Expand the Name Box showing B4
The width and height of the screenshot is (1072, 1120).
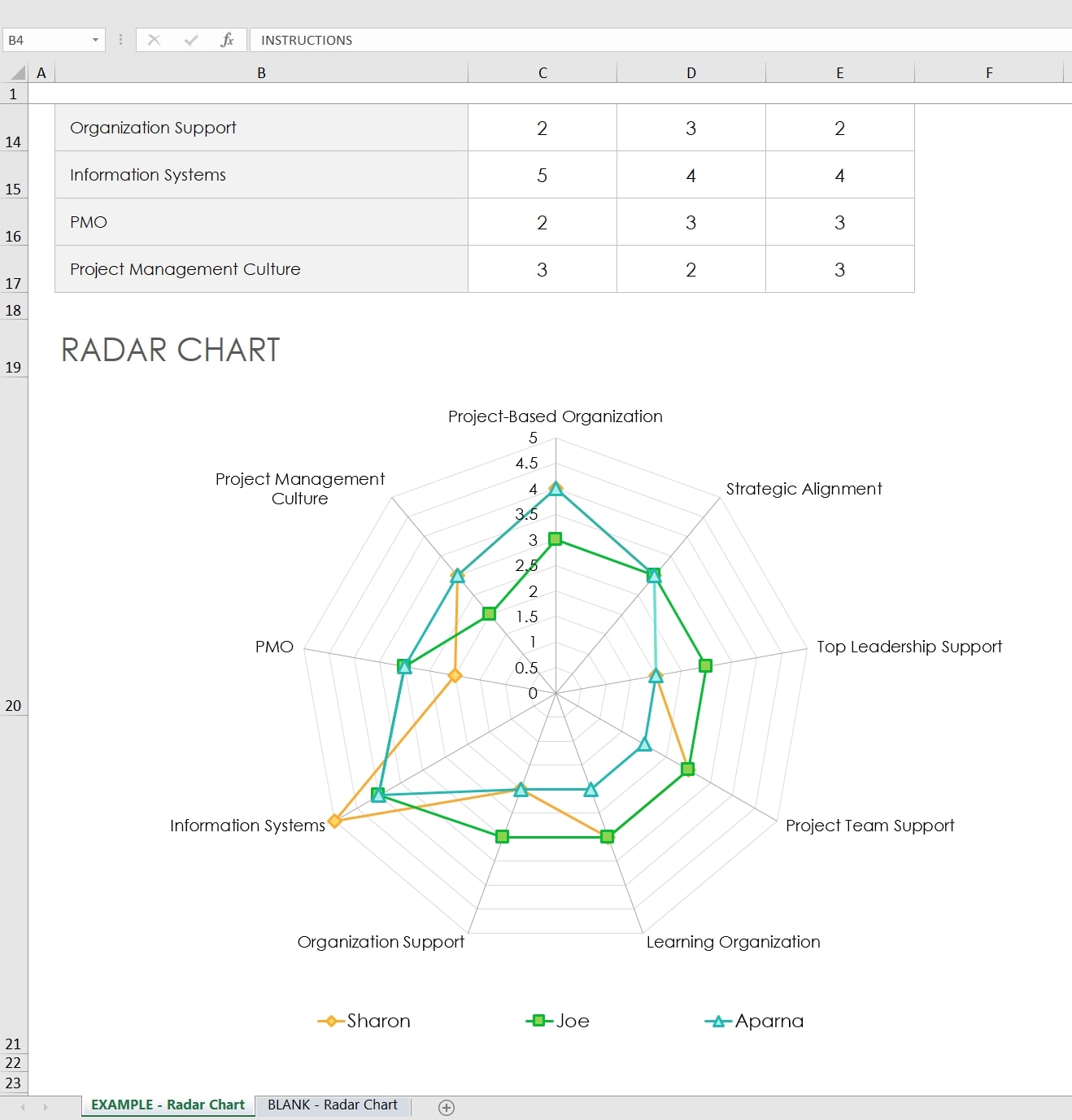click(x=45, y=39)
